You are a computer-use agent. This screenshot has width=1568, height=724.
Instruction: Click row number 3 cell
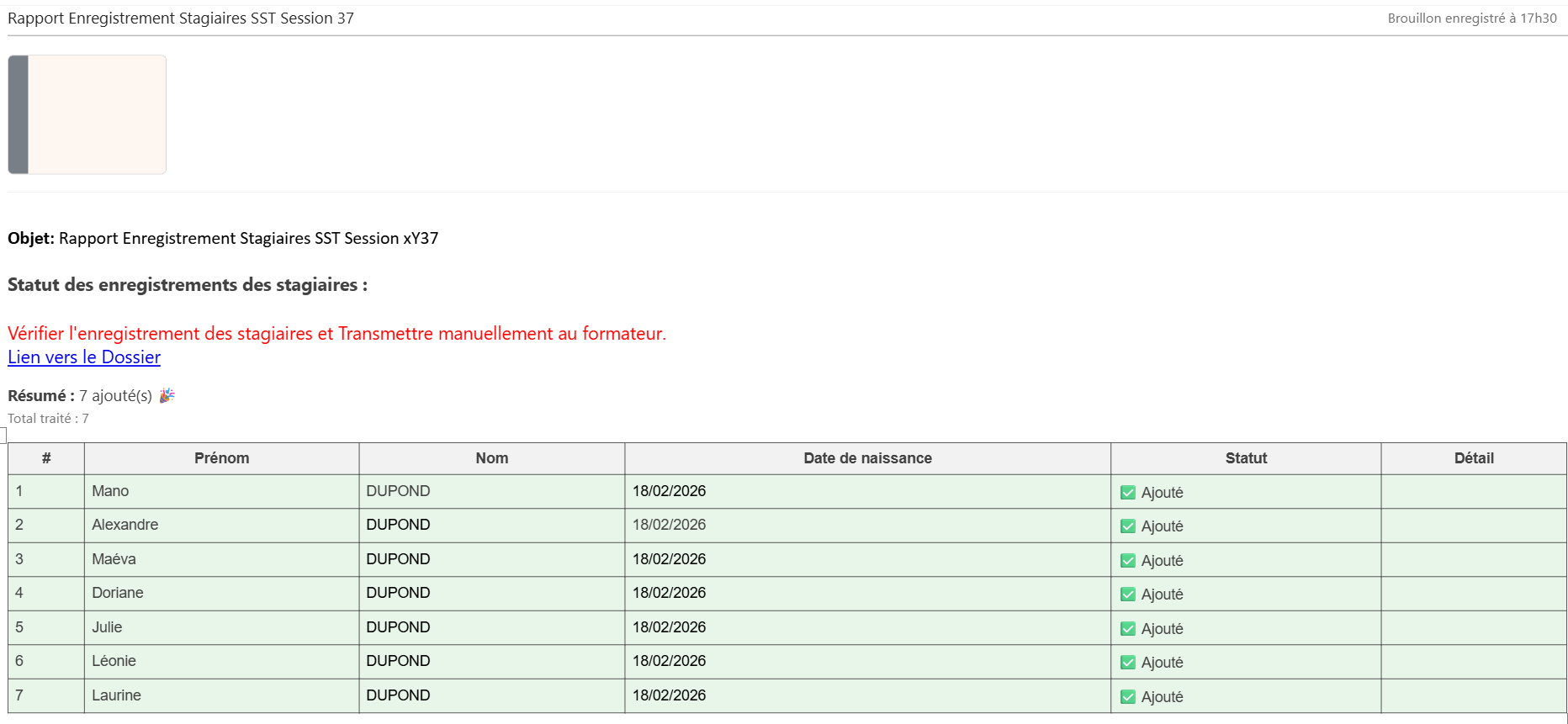pos(46,559)
